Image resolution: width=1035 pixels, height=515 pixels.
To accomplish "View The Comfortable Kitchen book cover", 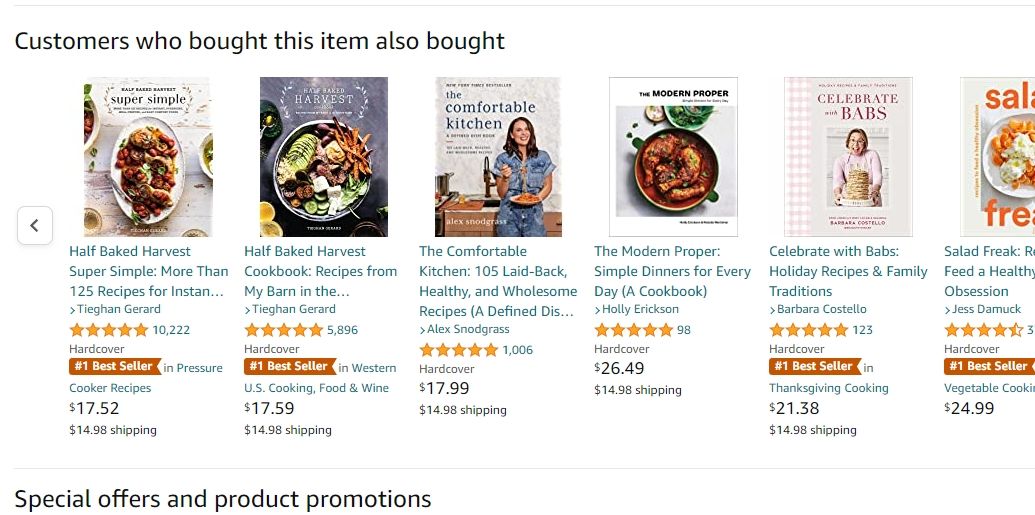I will tap(498, 157).
